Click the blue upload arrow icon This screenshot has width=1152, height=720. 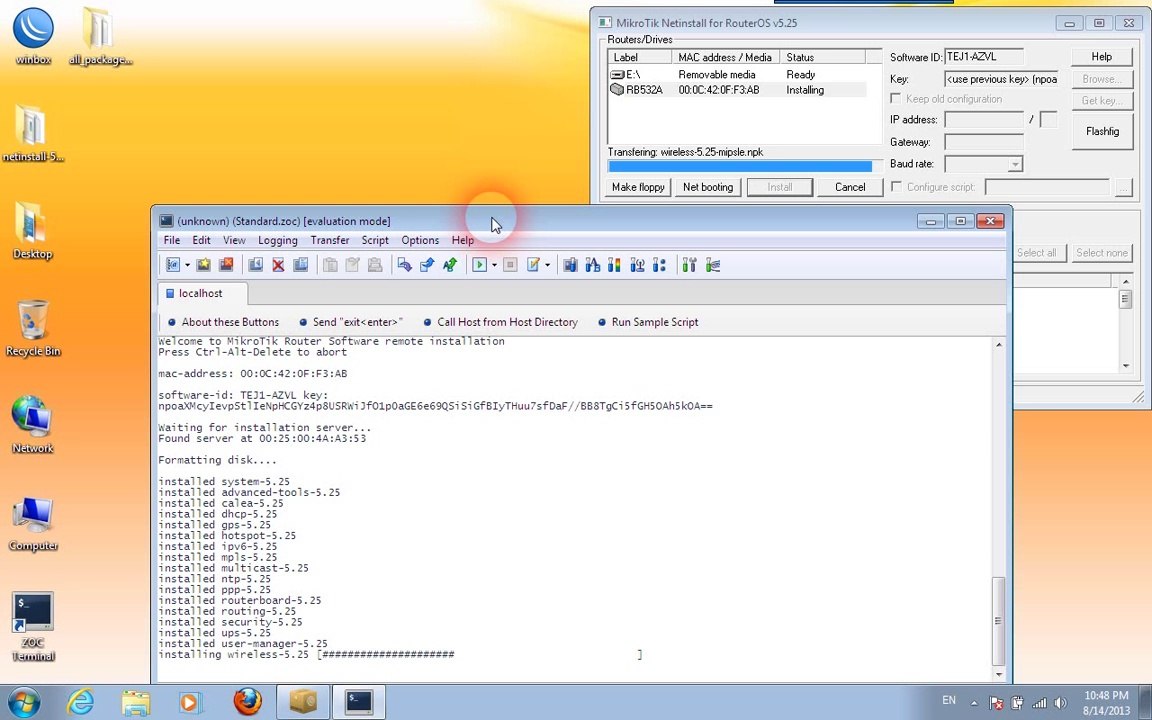[427, 265]
